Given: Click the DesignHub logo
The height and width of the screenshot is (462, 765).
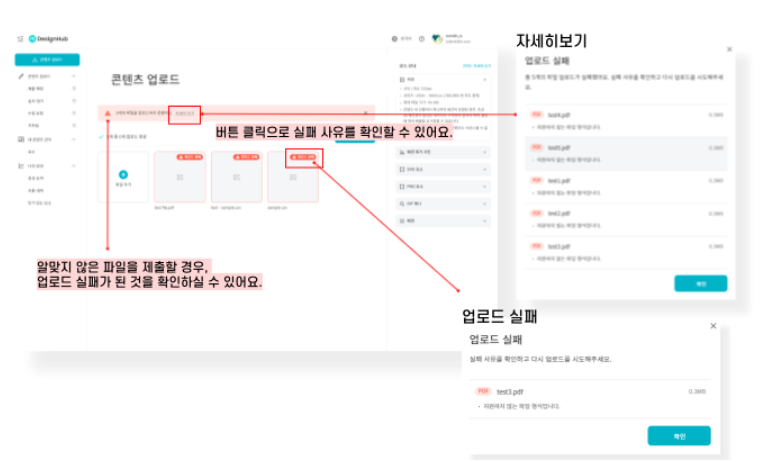Looking at the screenshot, I should [48, 39].
